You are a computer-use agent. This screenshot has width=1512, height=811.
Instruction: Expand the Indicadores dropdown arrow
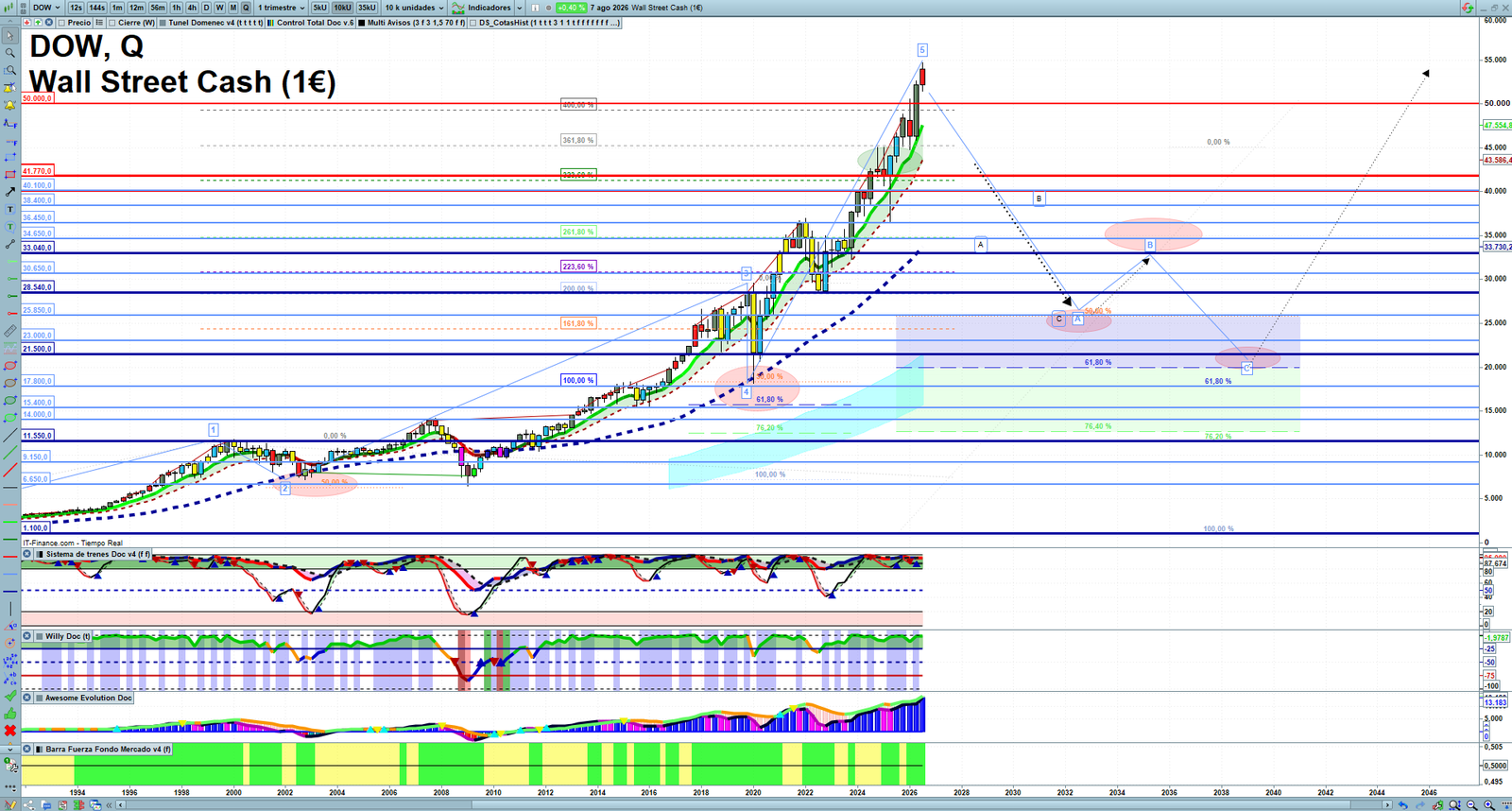pos(519,8)
